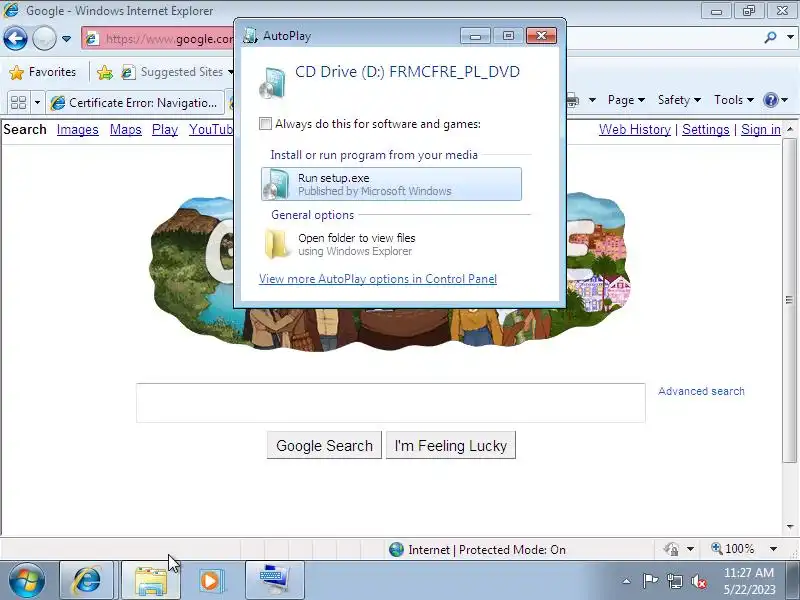Open Web History link
This screenshot has width=800, height=600.
[635, 130]
